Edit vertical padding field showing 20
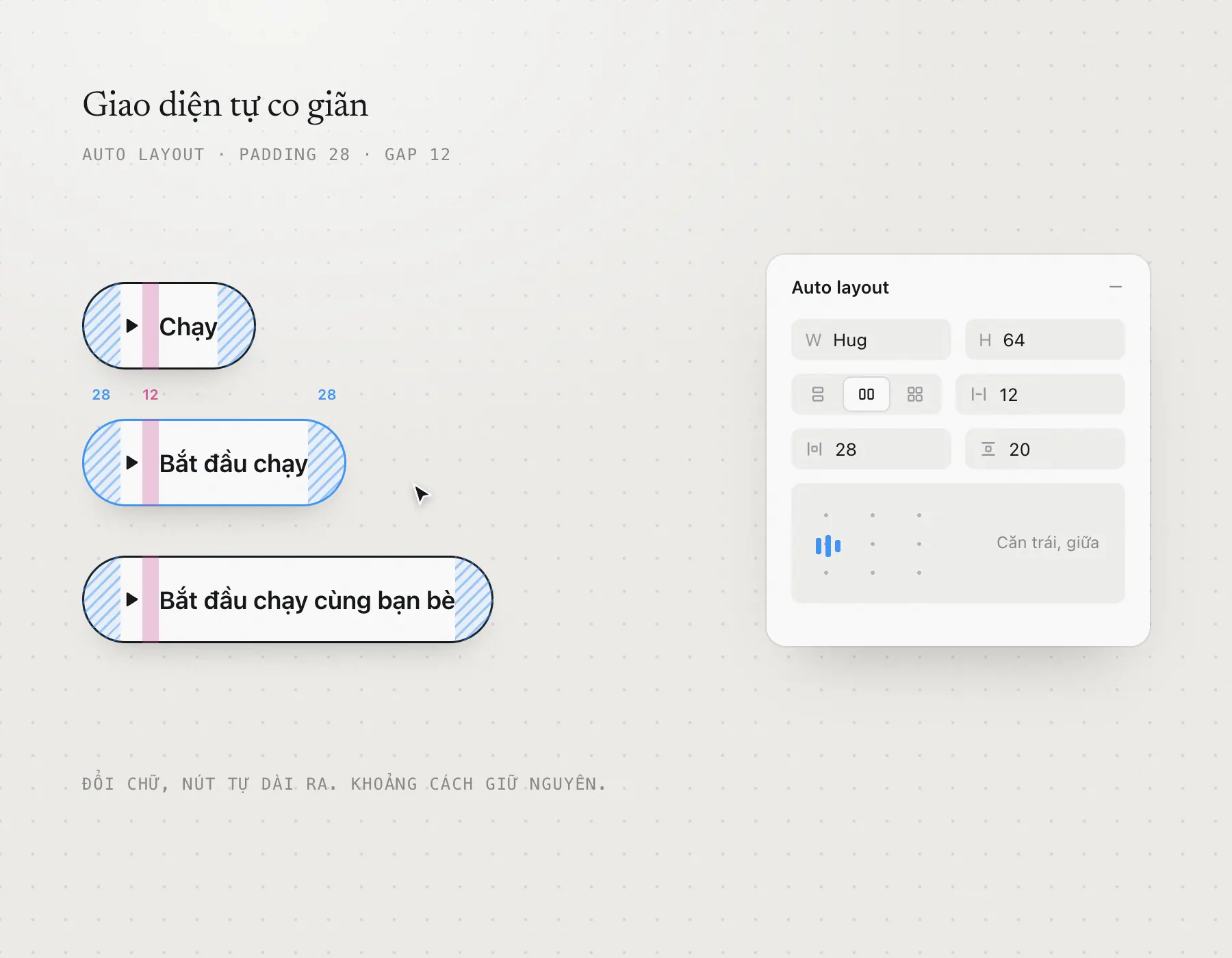 coord(1045,449)
